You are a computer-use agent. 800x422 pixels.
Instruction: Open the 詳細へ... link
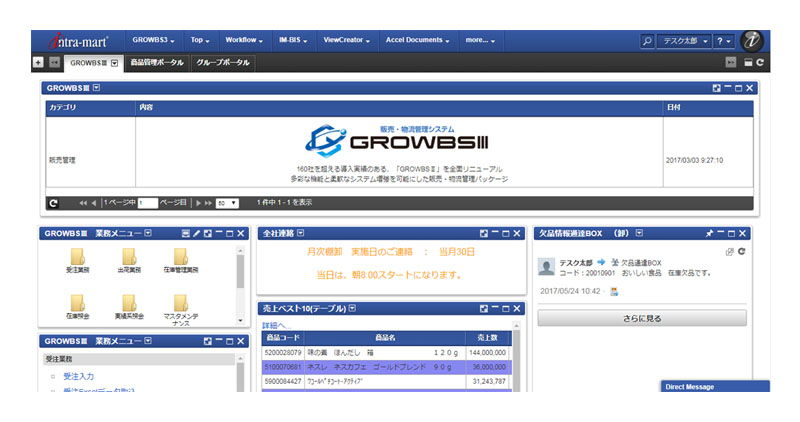click(276, 326)
